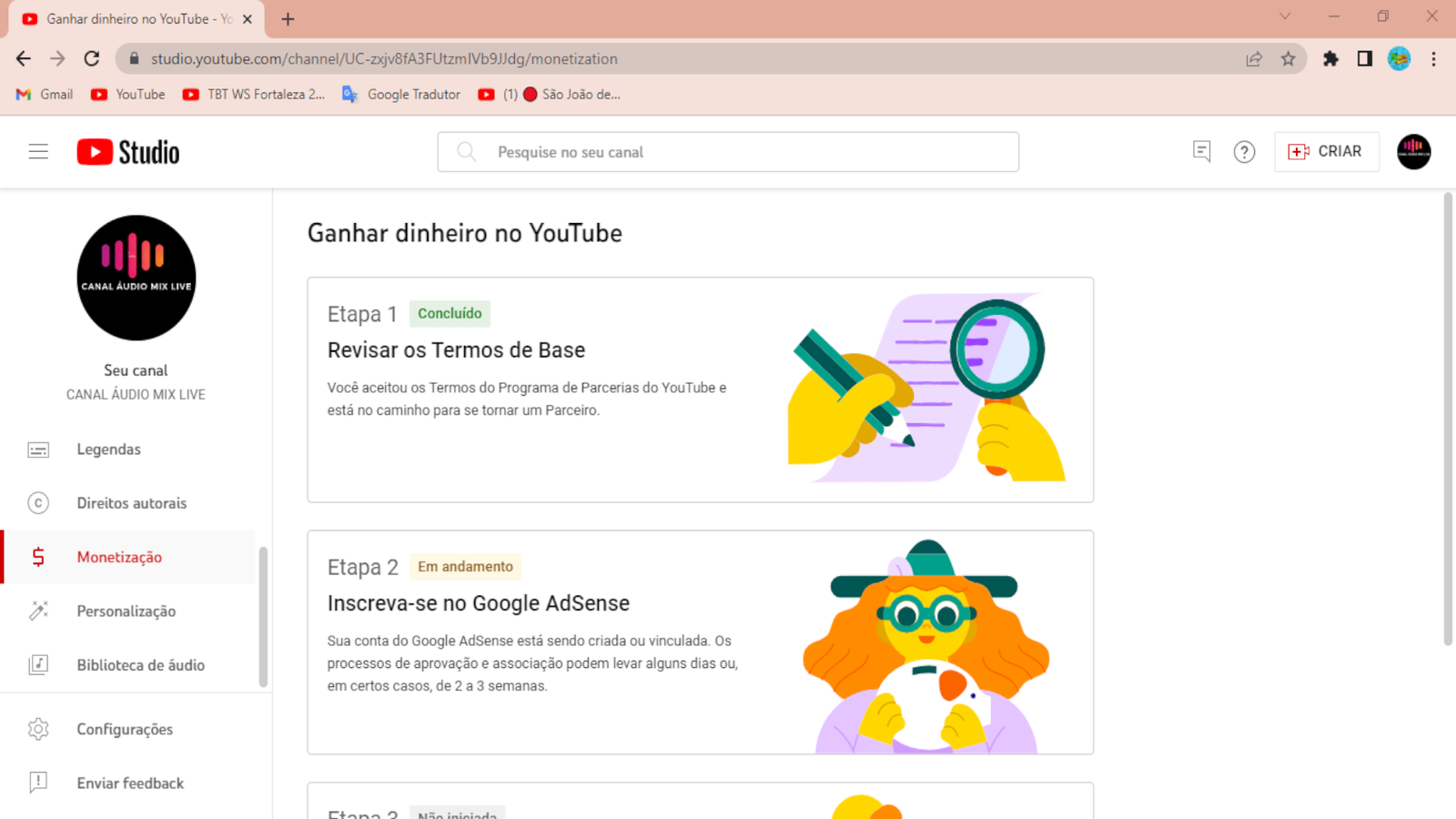Open the account avatar in top right
Viewport: 1456px width, 819px height.
coord(1414,152)
